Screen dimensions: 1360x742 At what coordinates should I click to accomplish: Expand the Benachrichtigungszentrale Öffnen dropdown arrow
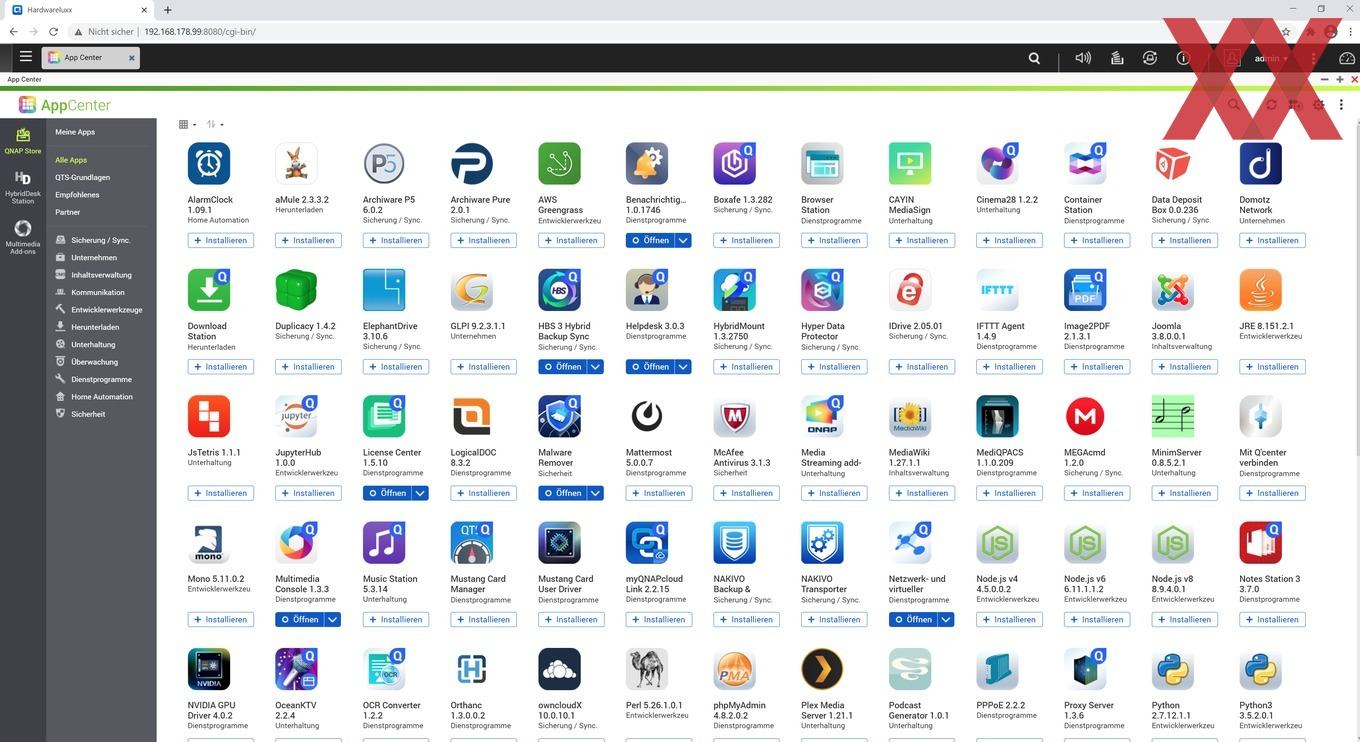[683, 240]
